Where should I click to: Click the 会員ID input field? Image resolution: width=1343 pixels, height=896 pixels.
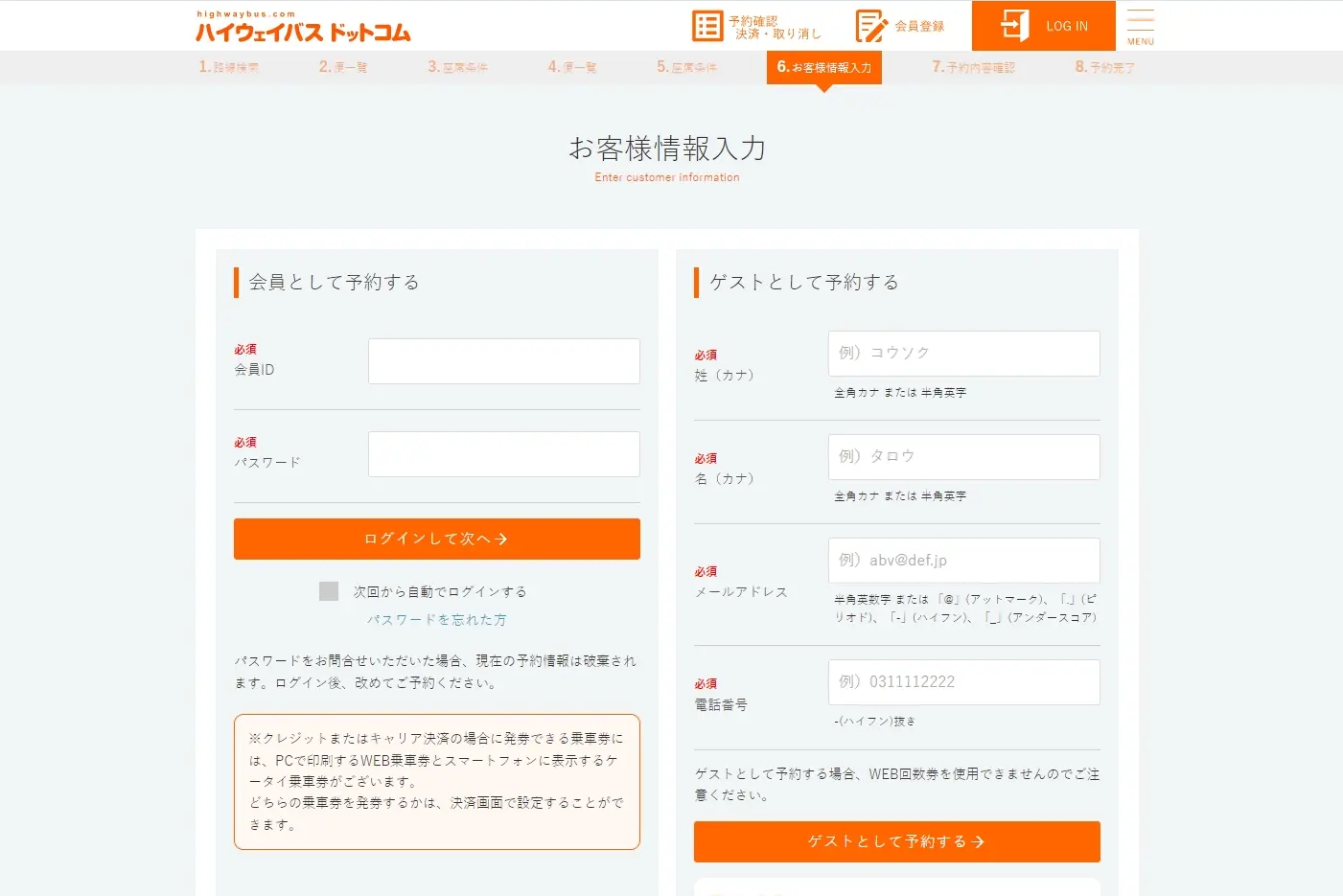point(503,361)
